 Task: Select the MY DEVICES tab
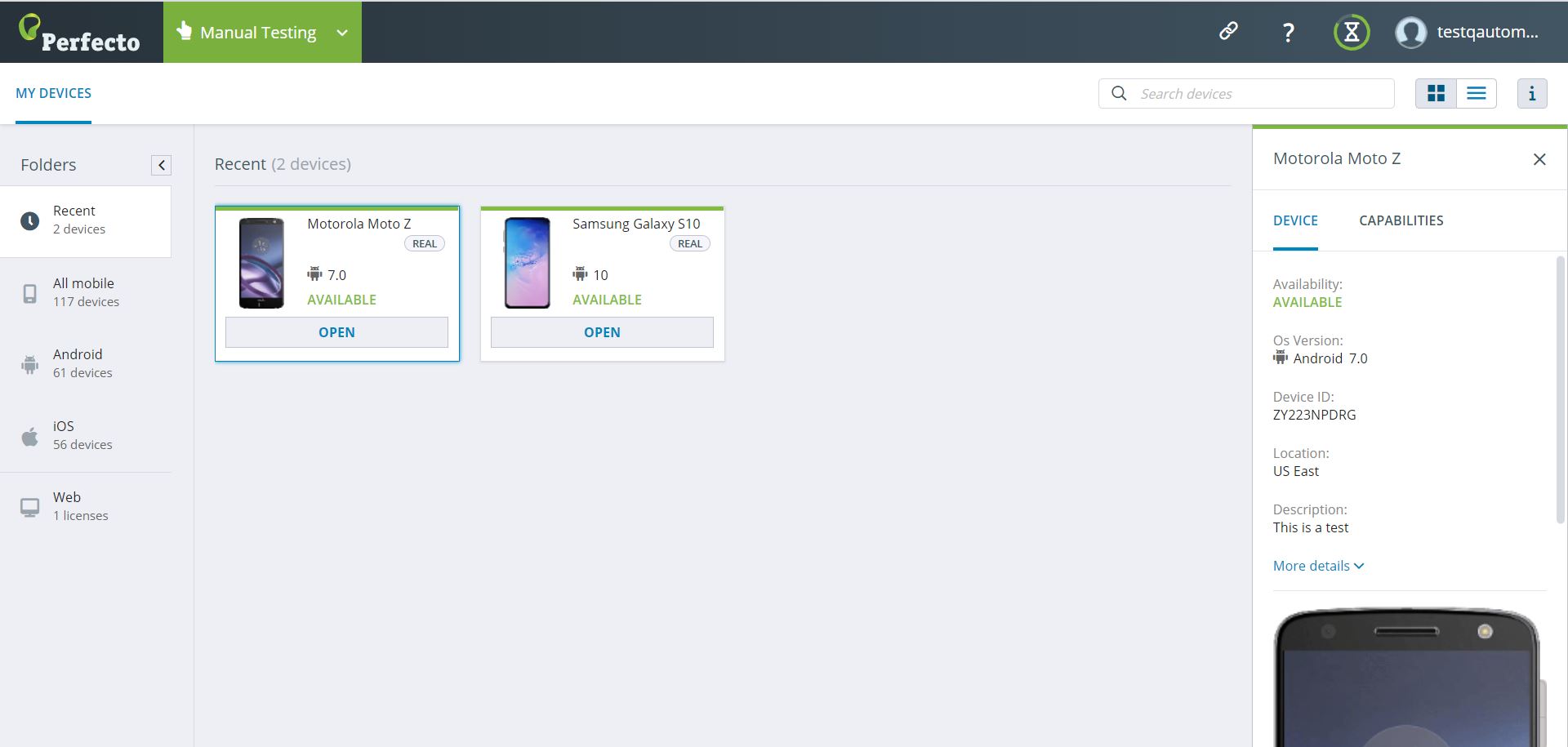[x=53, y=93]
